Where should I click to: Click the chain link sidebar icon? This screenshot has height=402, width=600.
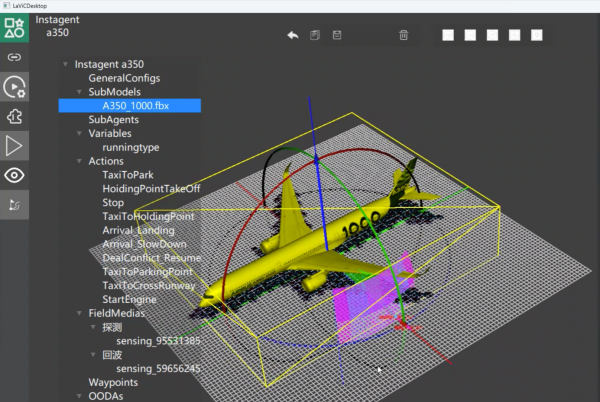(14, 57)
